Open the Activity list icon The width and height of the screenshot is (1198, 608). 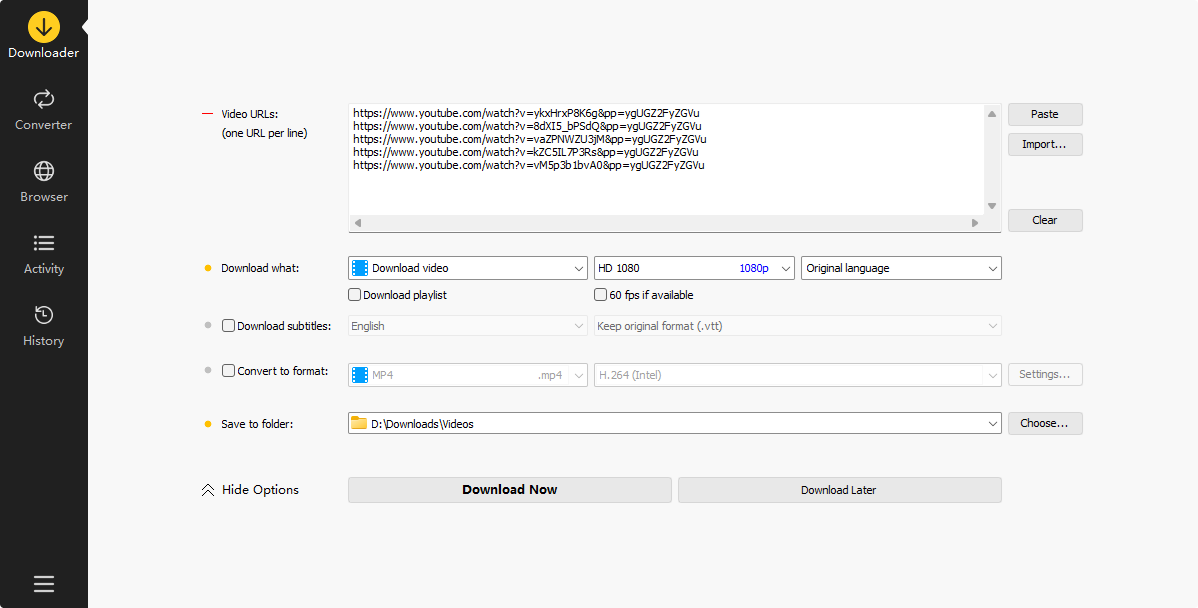44,243
